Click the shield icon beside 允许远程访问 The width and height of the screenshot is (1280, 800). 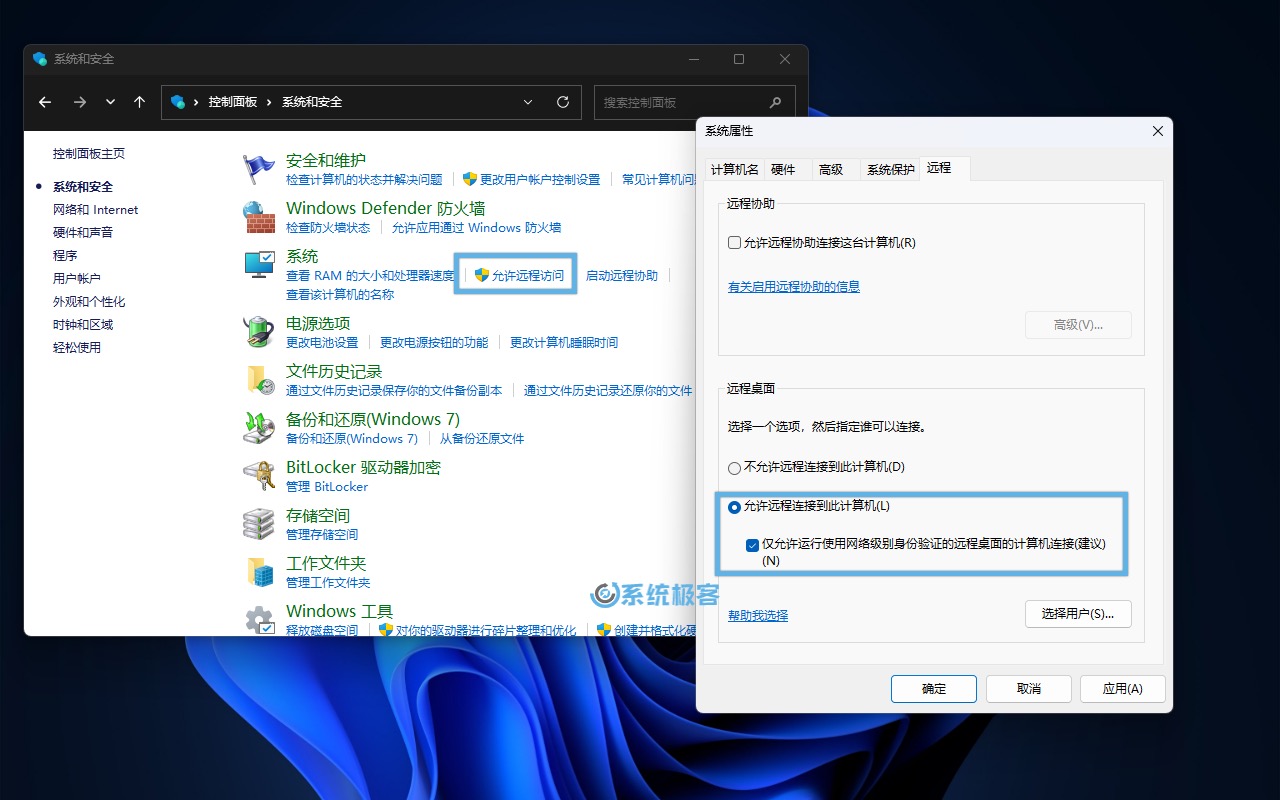(481, 275)
